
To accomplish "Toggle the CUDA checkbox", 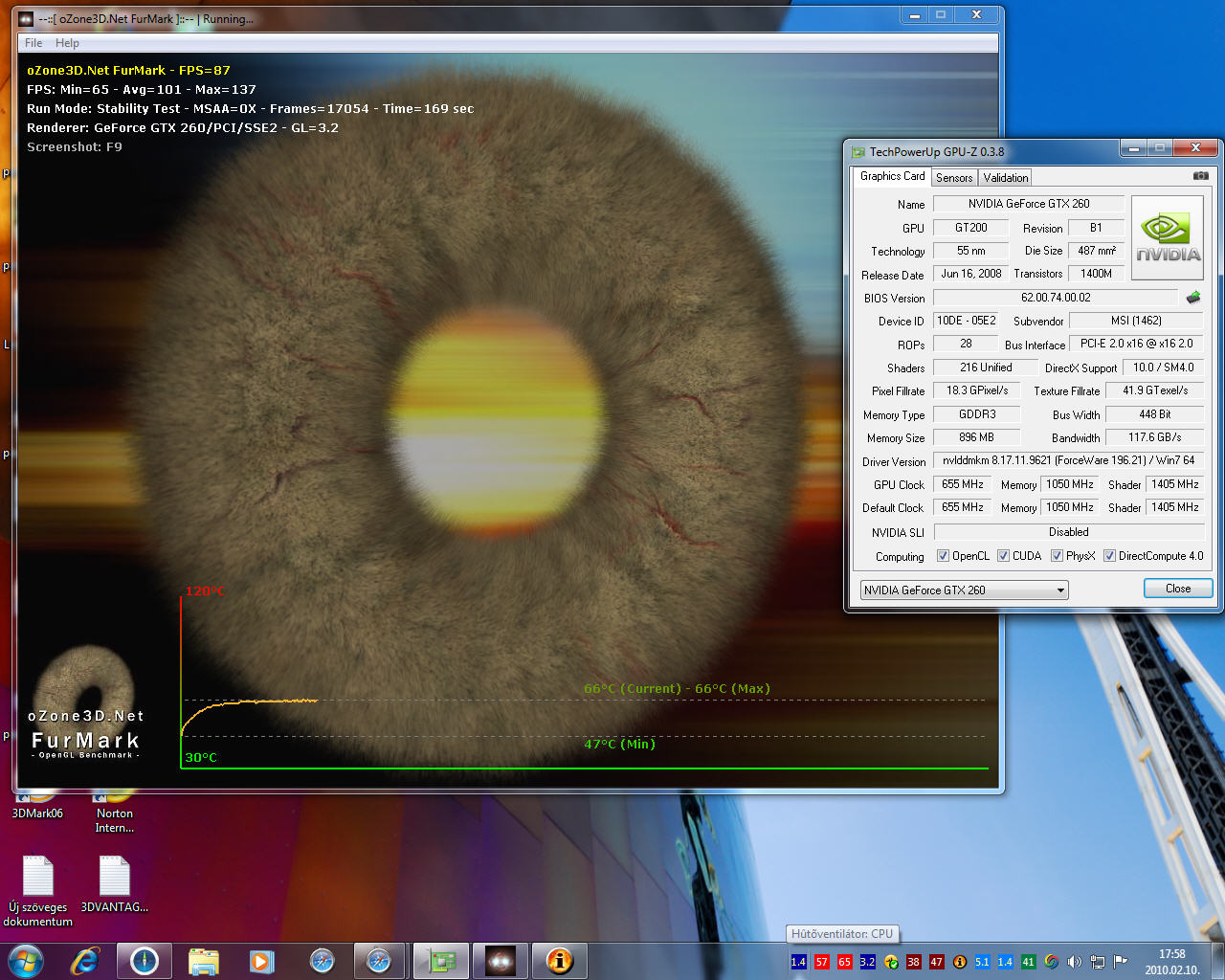I will tap(1003, 556).
